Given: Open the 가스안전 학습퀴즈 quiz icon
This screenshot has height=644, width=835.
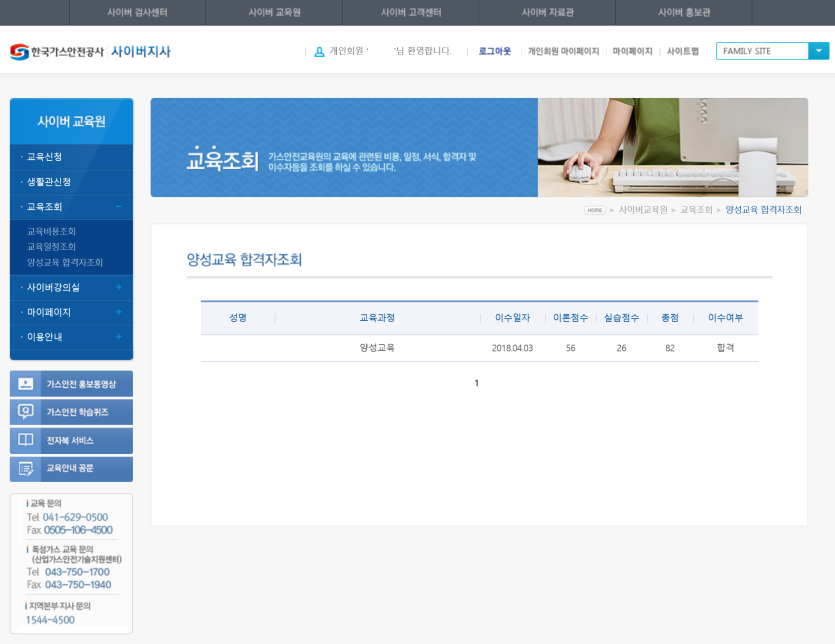Looking at the screenshot, I should (26, 412).
